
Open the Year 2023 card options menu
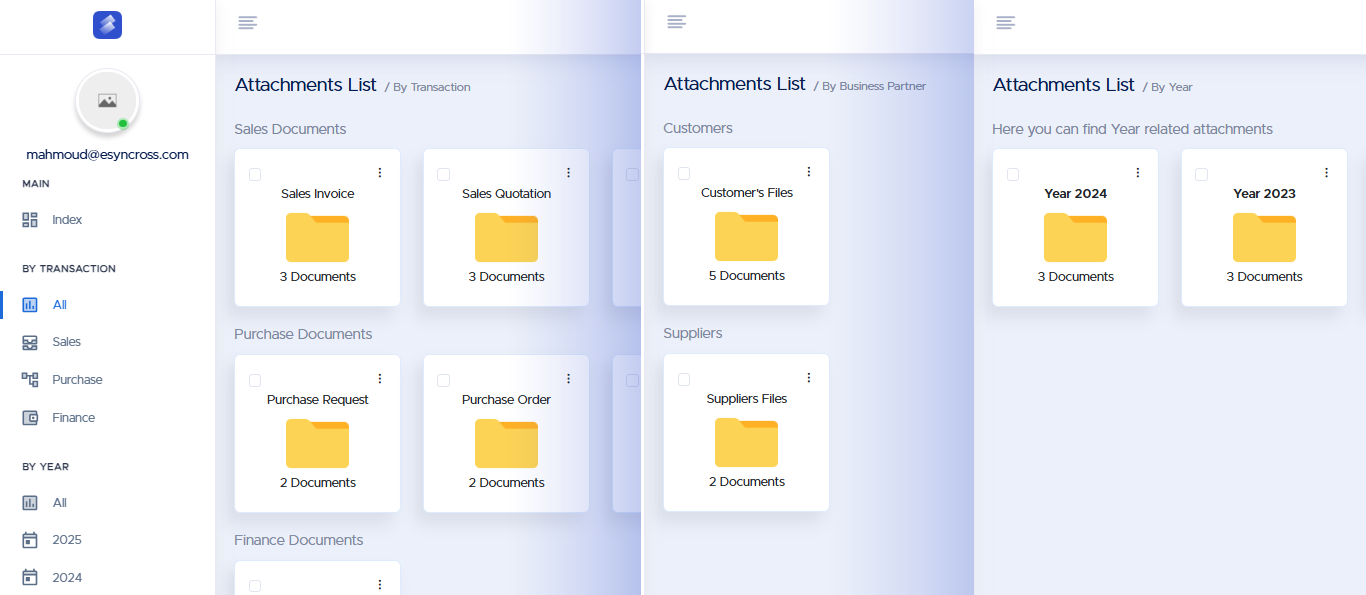(x=1327, y=173)
